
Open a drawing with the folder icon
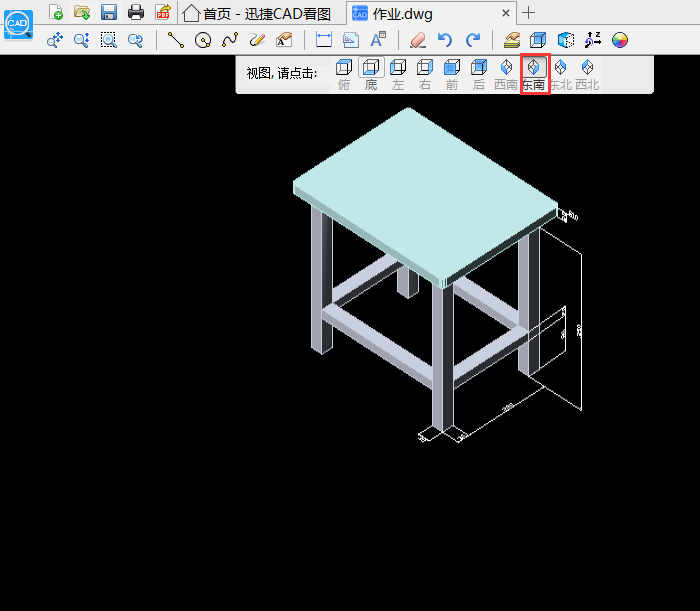click(82, 13)
